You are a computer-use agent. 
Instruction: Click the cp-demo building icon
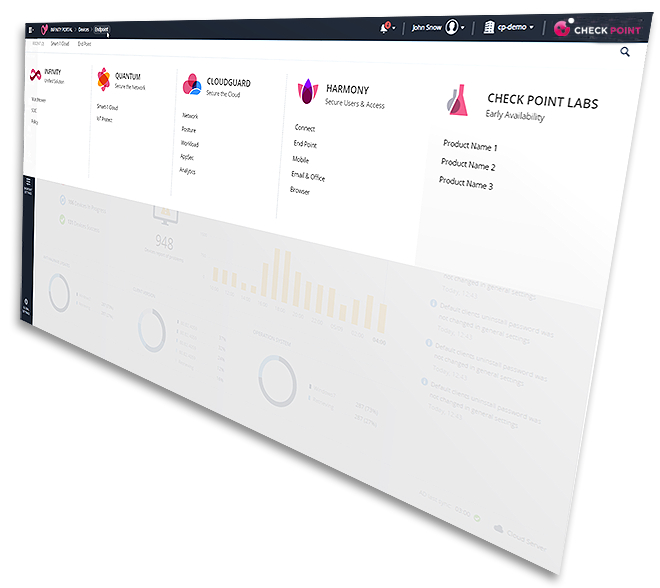coord(488,27)
